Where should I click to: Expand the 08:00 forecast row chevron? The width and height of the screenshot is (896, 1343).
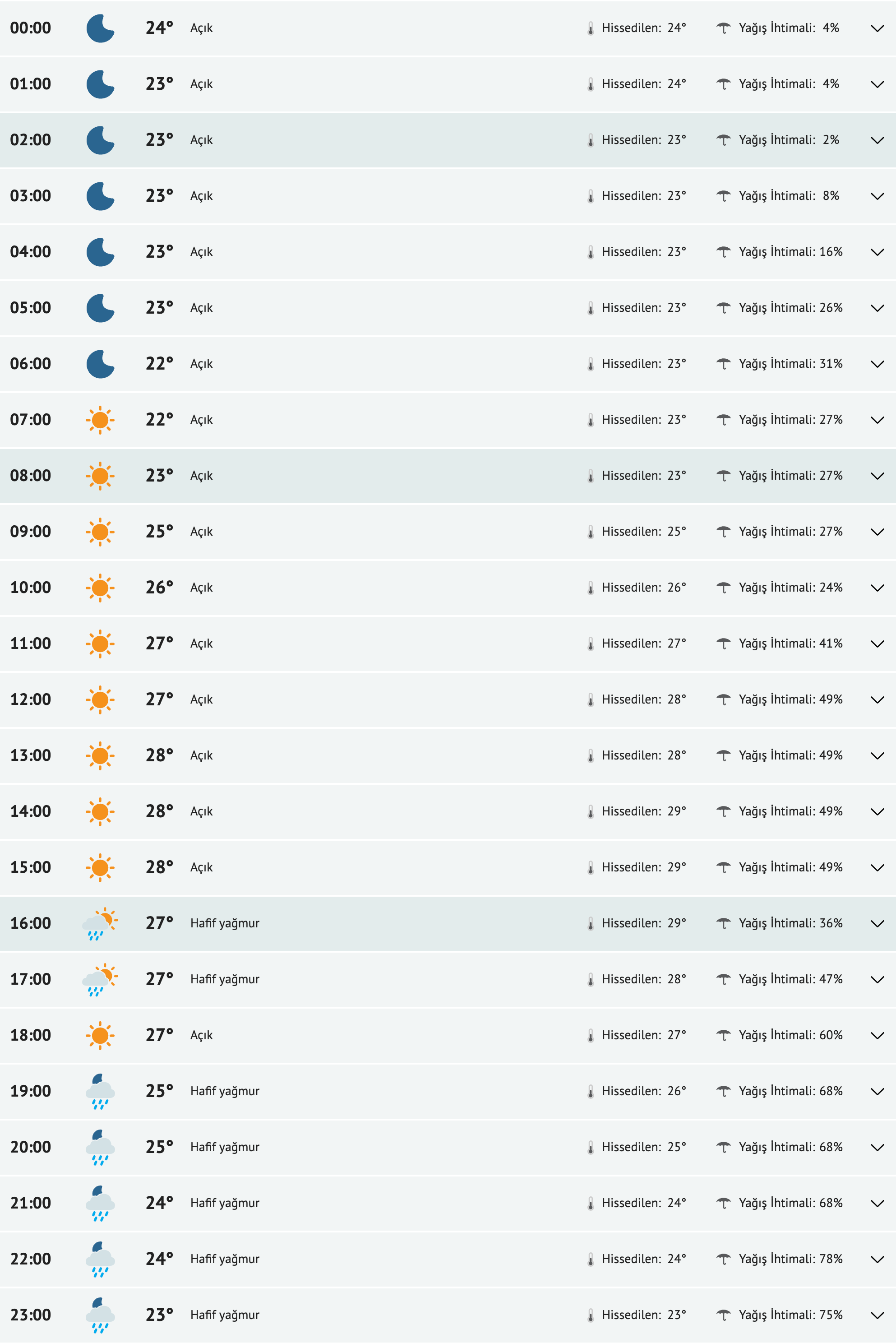(x=877, y=476)
